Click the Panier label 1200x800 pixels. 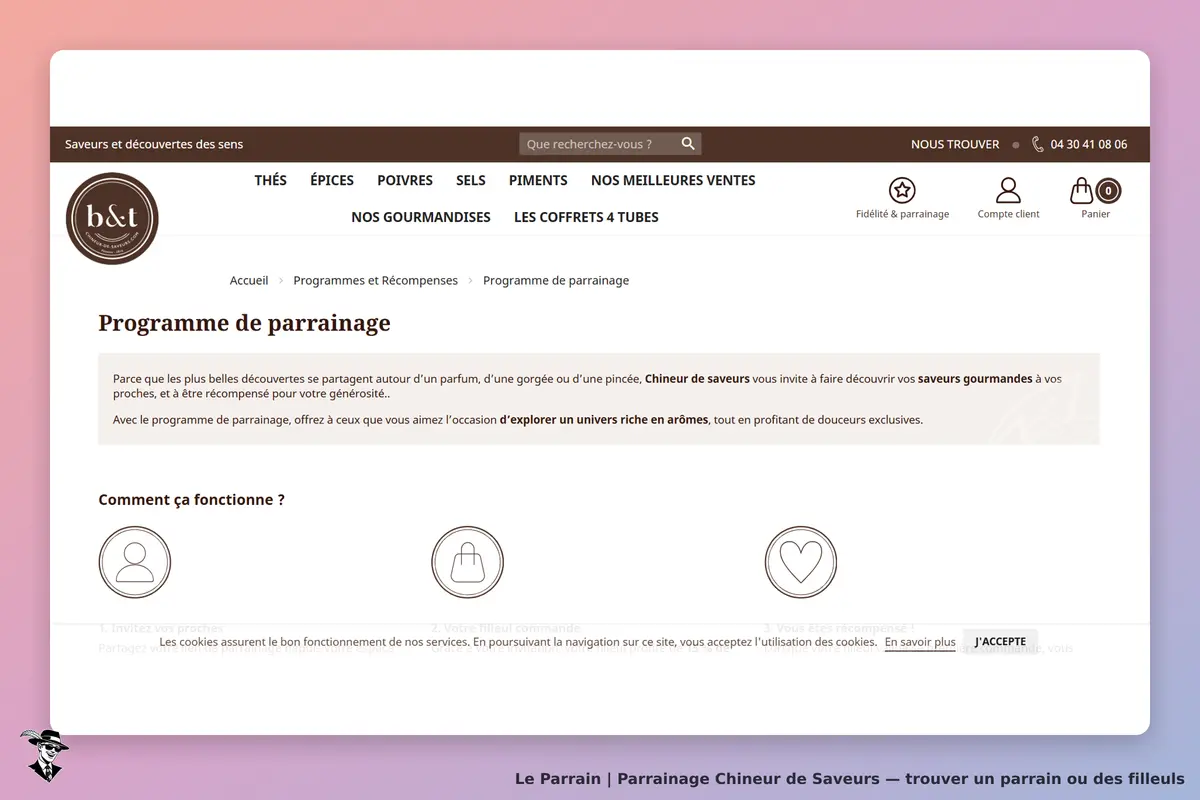pos(1095,214)
